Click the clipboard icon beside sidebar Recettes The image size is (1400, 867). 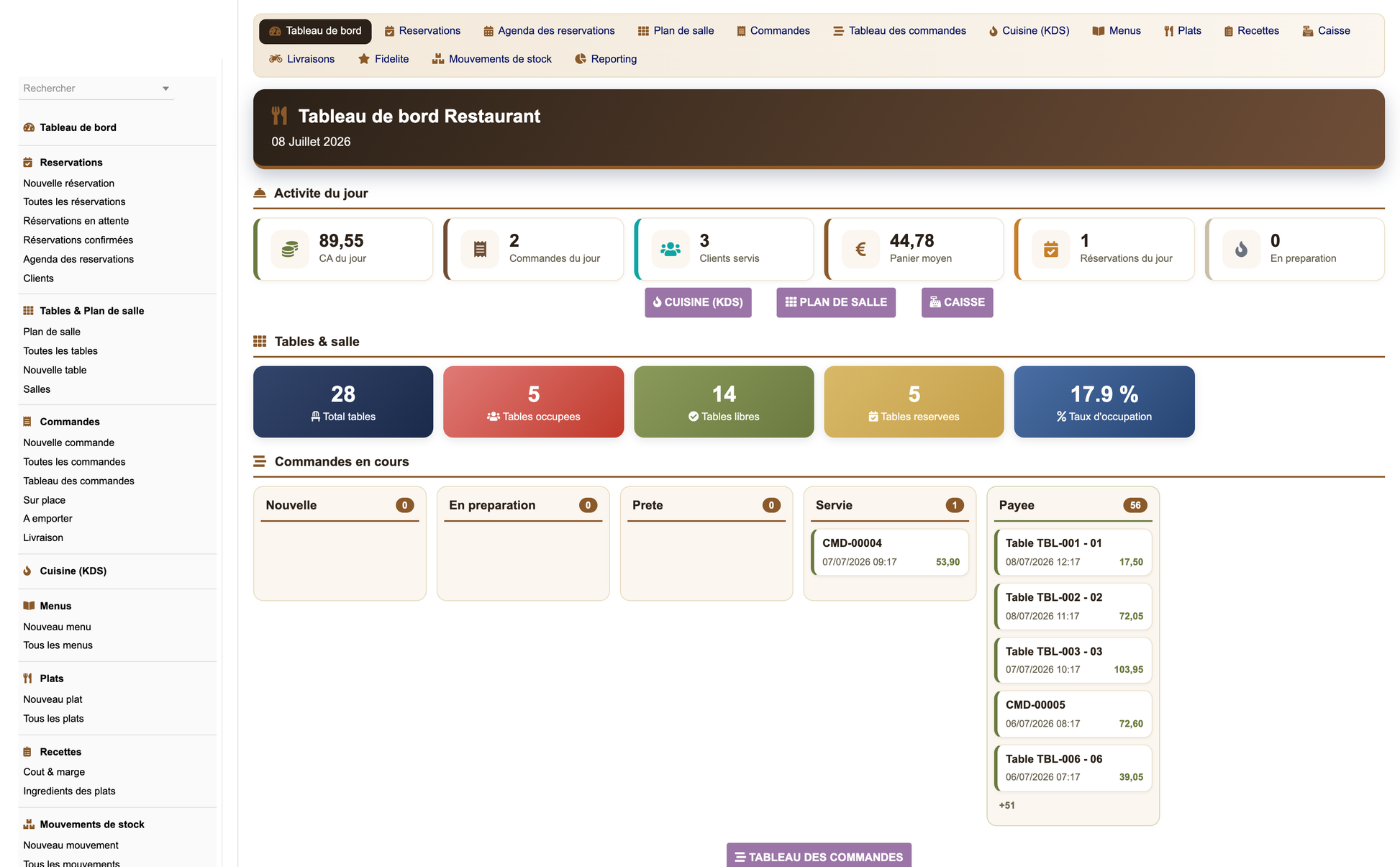pyautogui.click(x=27, y=752)
